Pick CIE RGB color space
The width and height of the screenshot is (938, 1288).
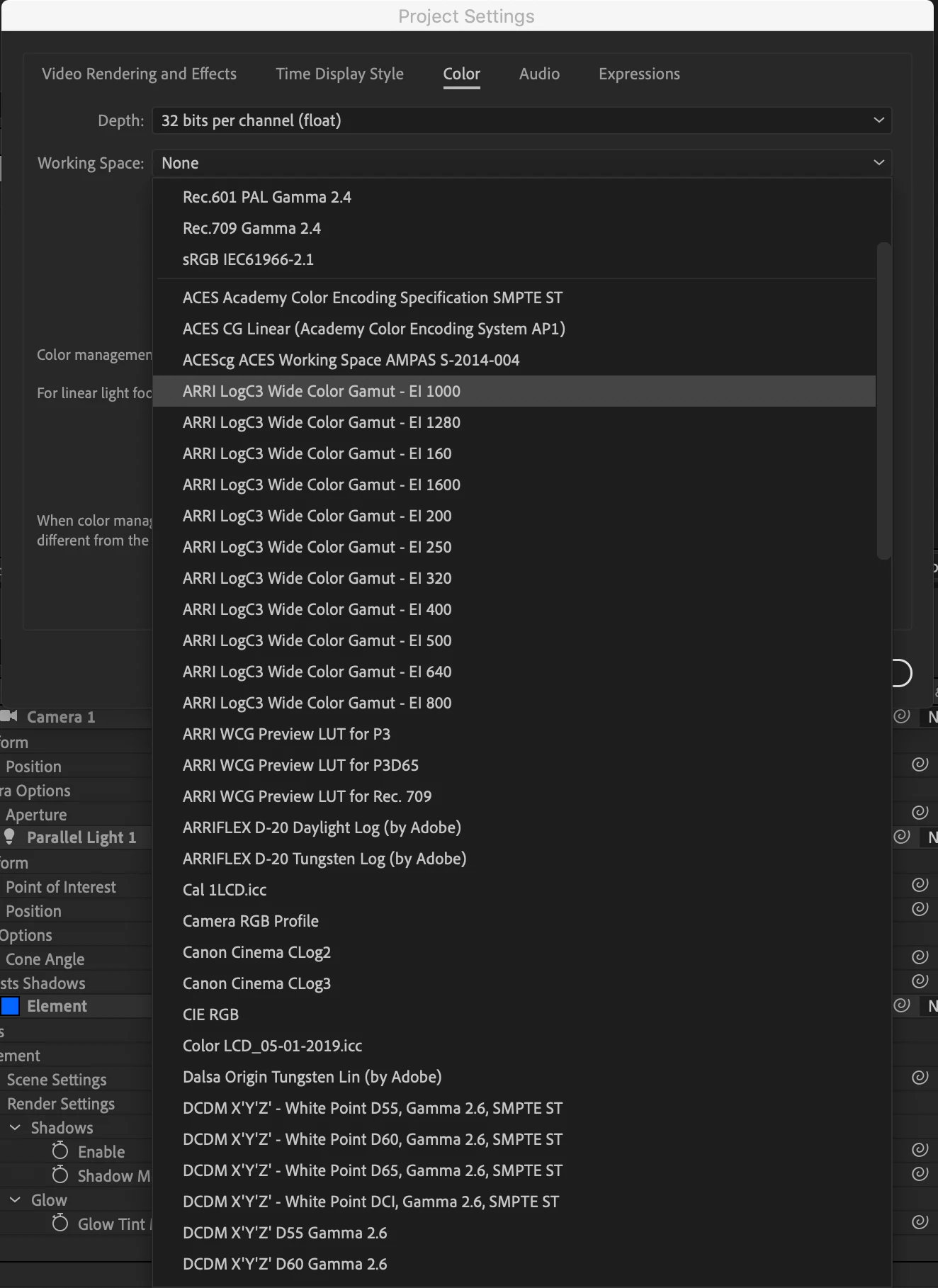point(514,1015)
